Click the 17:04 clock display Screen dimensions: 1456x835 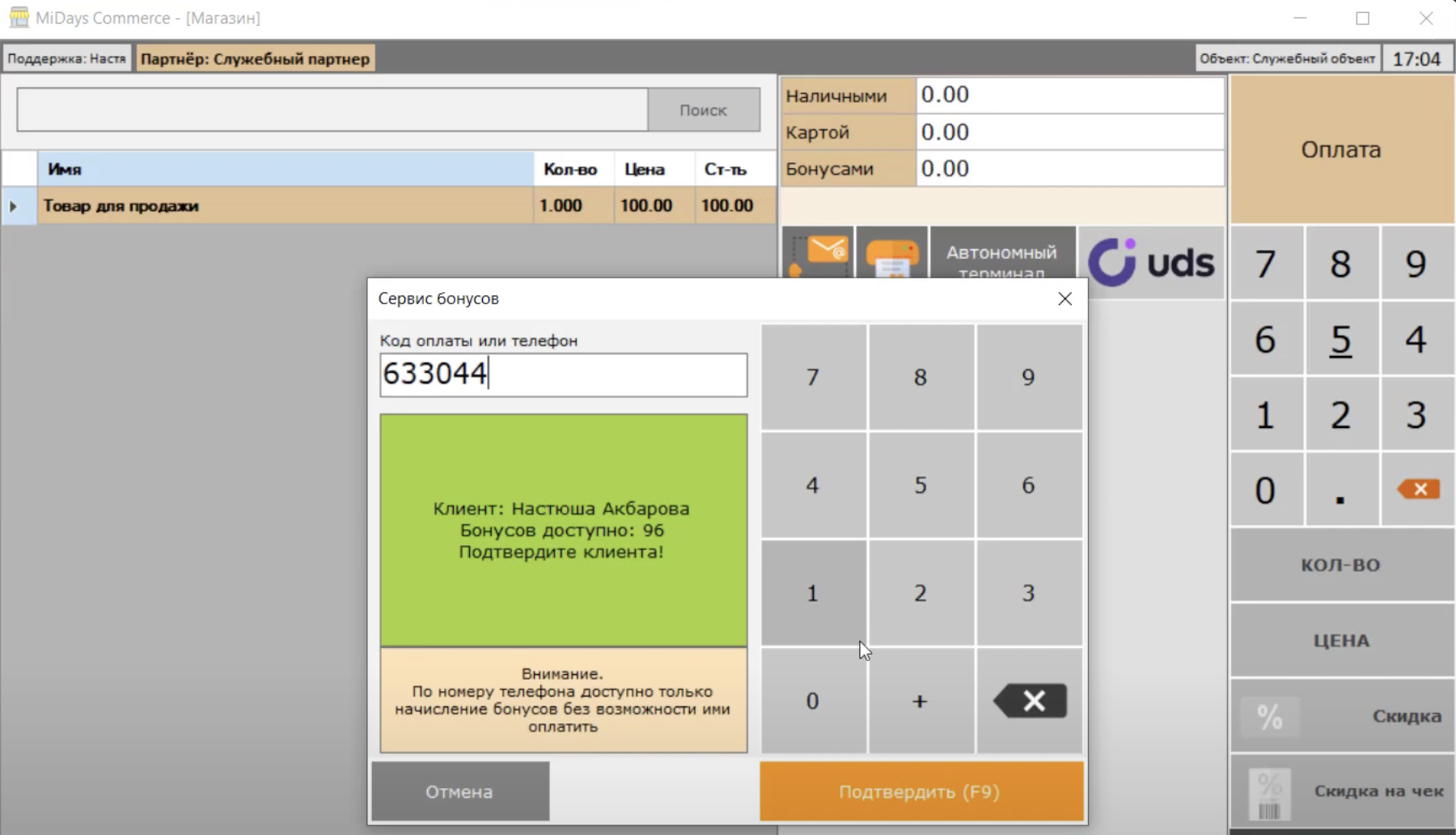coord(1417,58)
